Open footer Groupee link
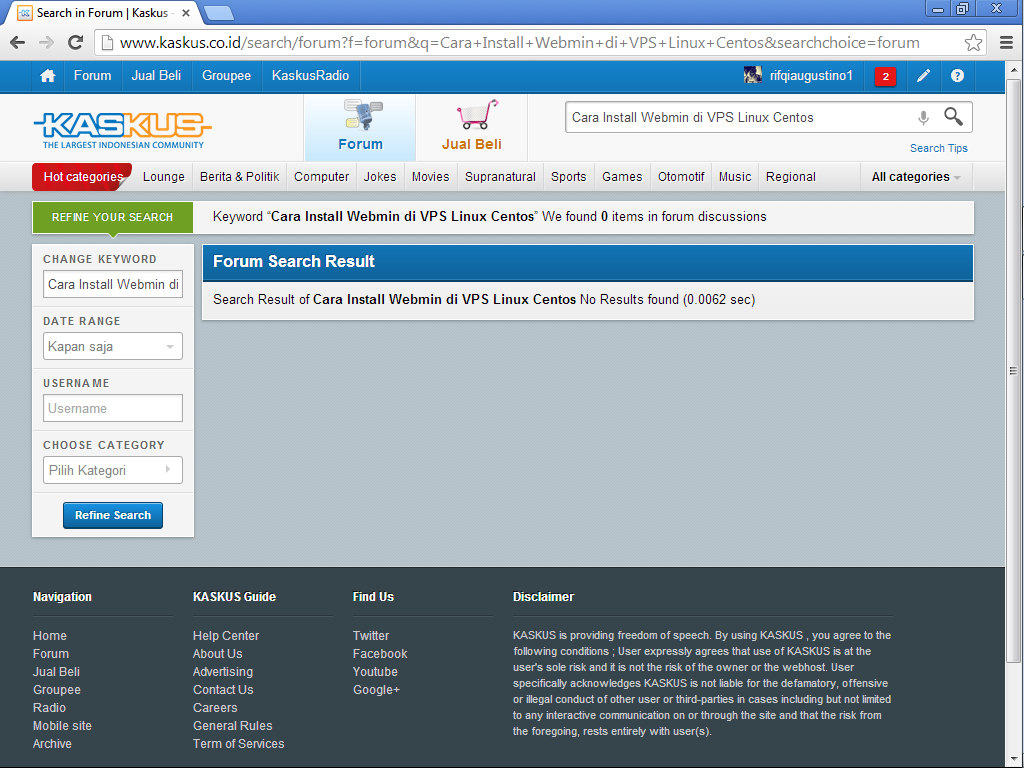 pos(57,690)
